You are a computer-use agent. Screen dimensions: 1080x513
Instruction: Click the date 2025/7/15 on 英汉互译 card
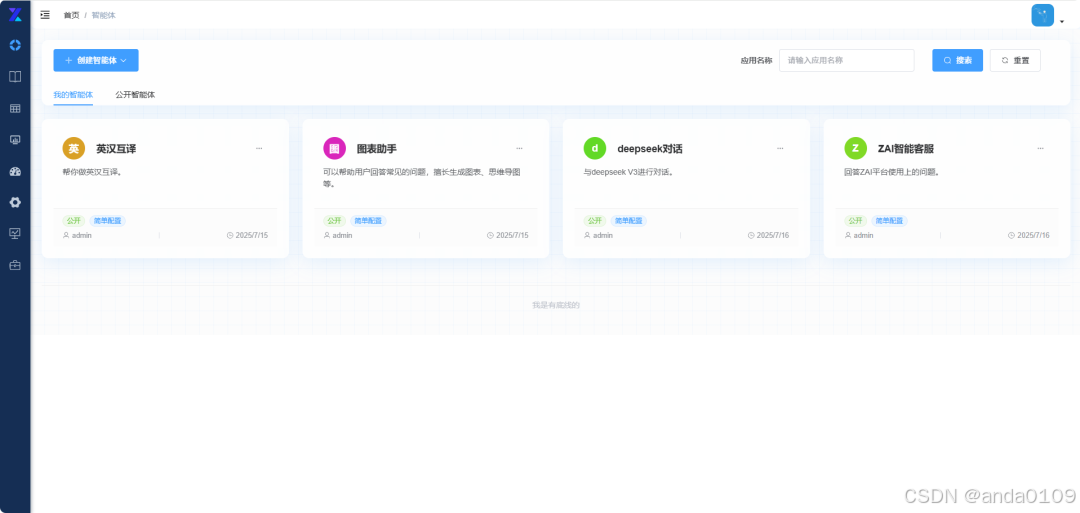point(251,235)
